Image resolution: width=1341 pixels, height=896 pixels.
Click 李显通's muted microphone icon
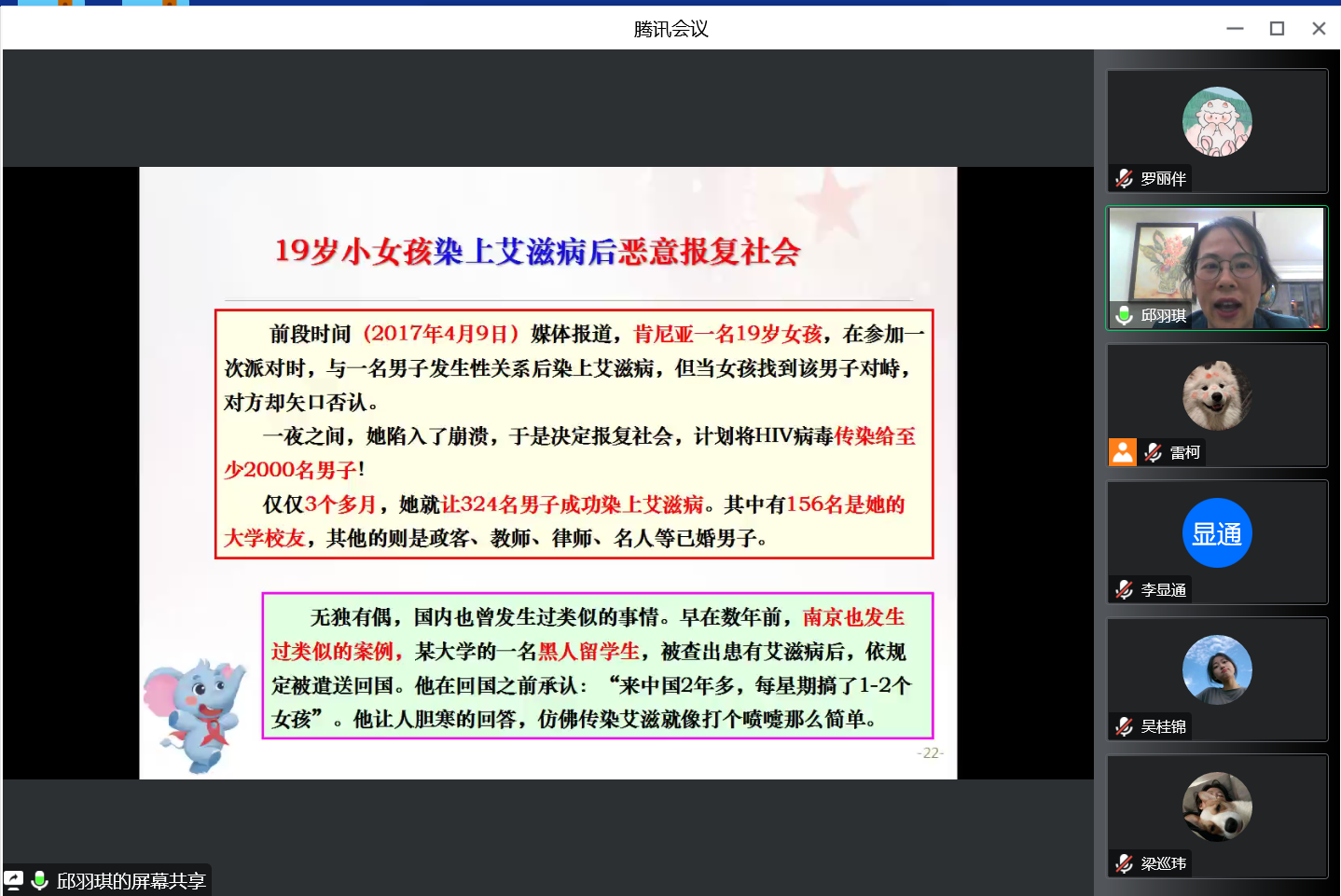[x=1124, y=589]
